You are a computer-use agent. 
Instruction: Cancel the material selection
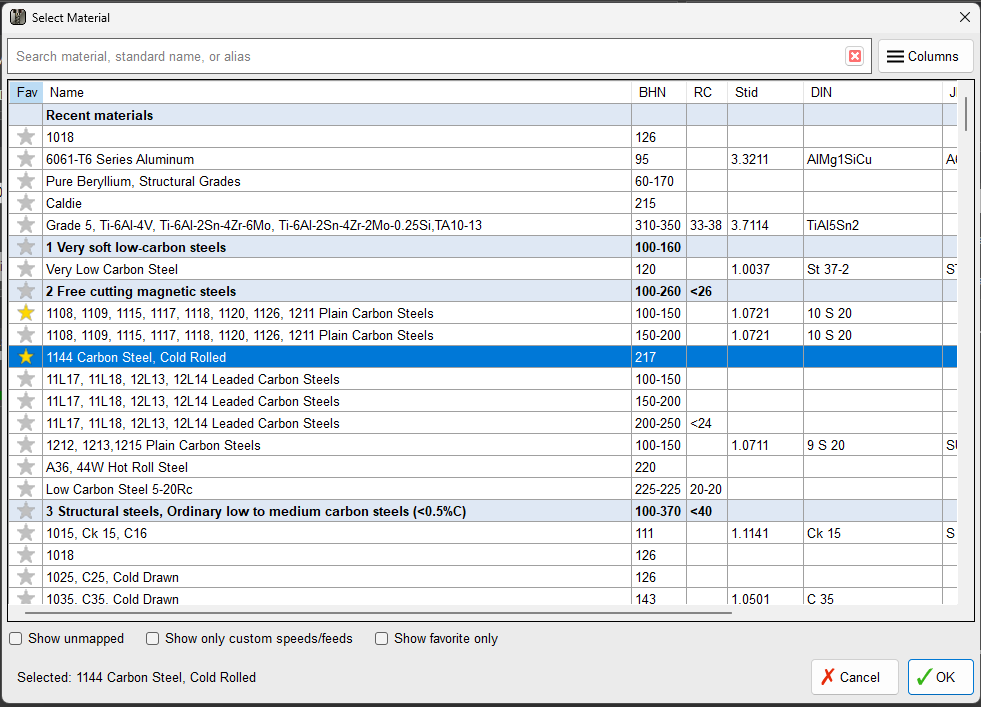(855, 677)
